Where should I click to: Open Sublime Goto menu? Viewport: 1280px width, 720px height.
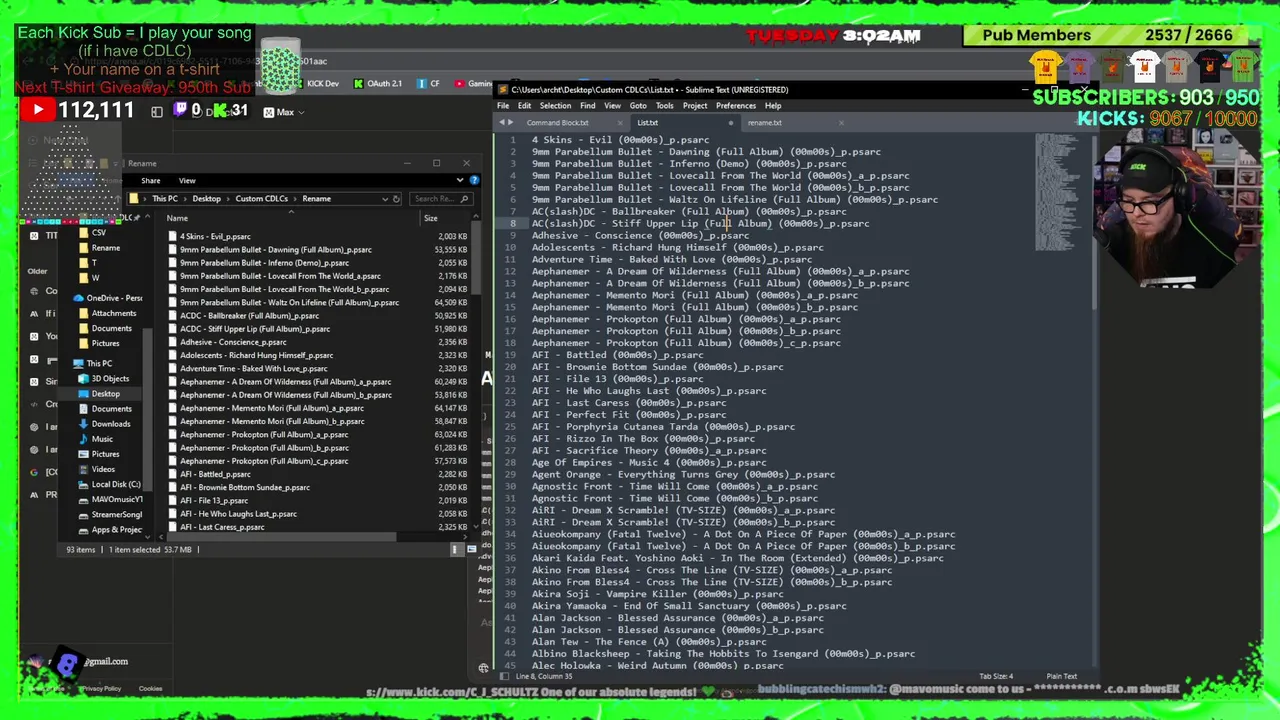click(x=638, y=106)
